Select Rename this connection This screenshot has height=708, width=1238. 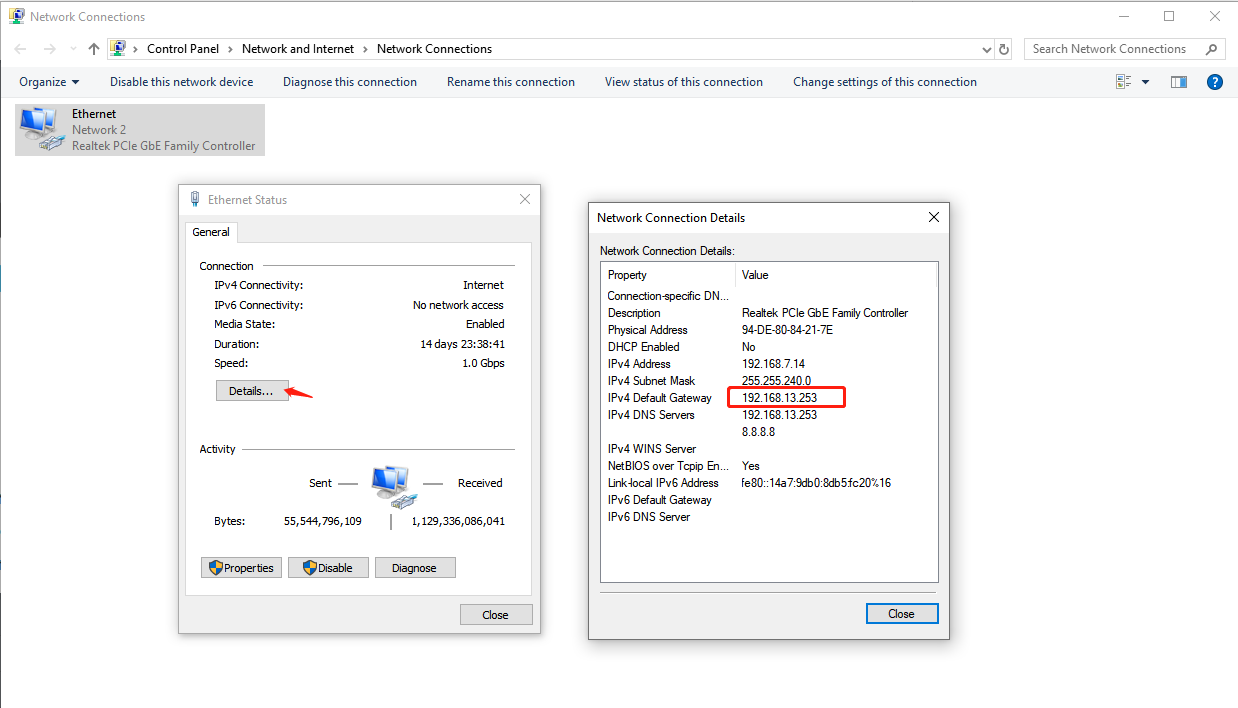511,82
